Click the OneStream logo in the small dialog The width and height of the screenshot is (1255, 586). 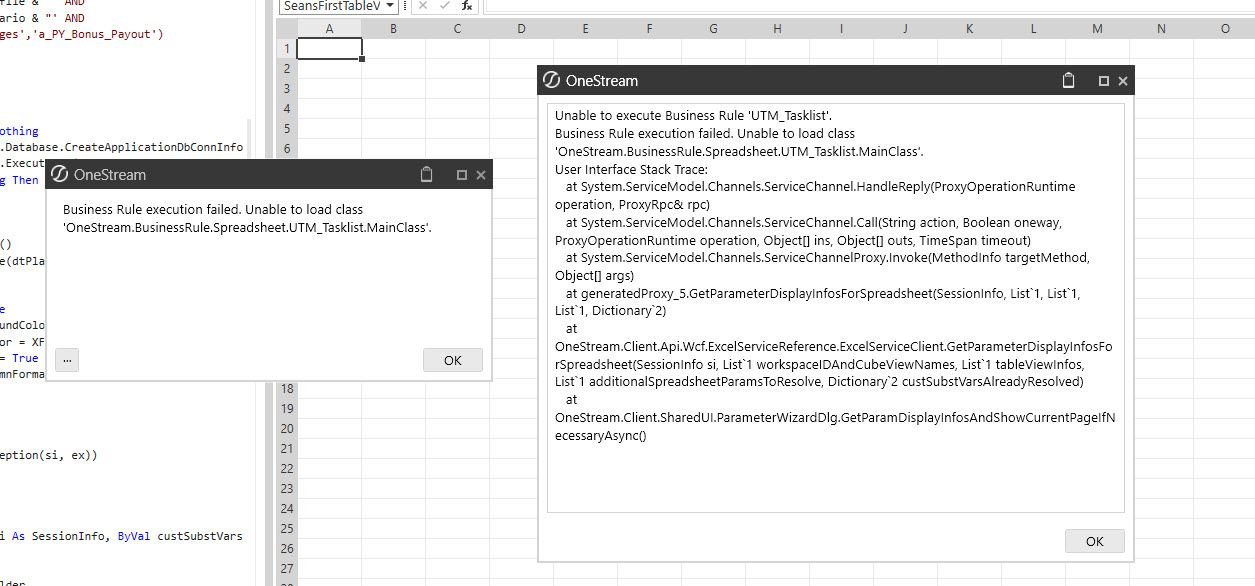59,175
